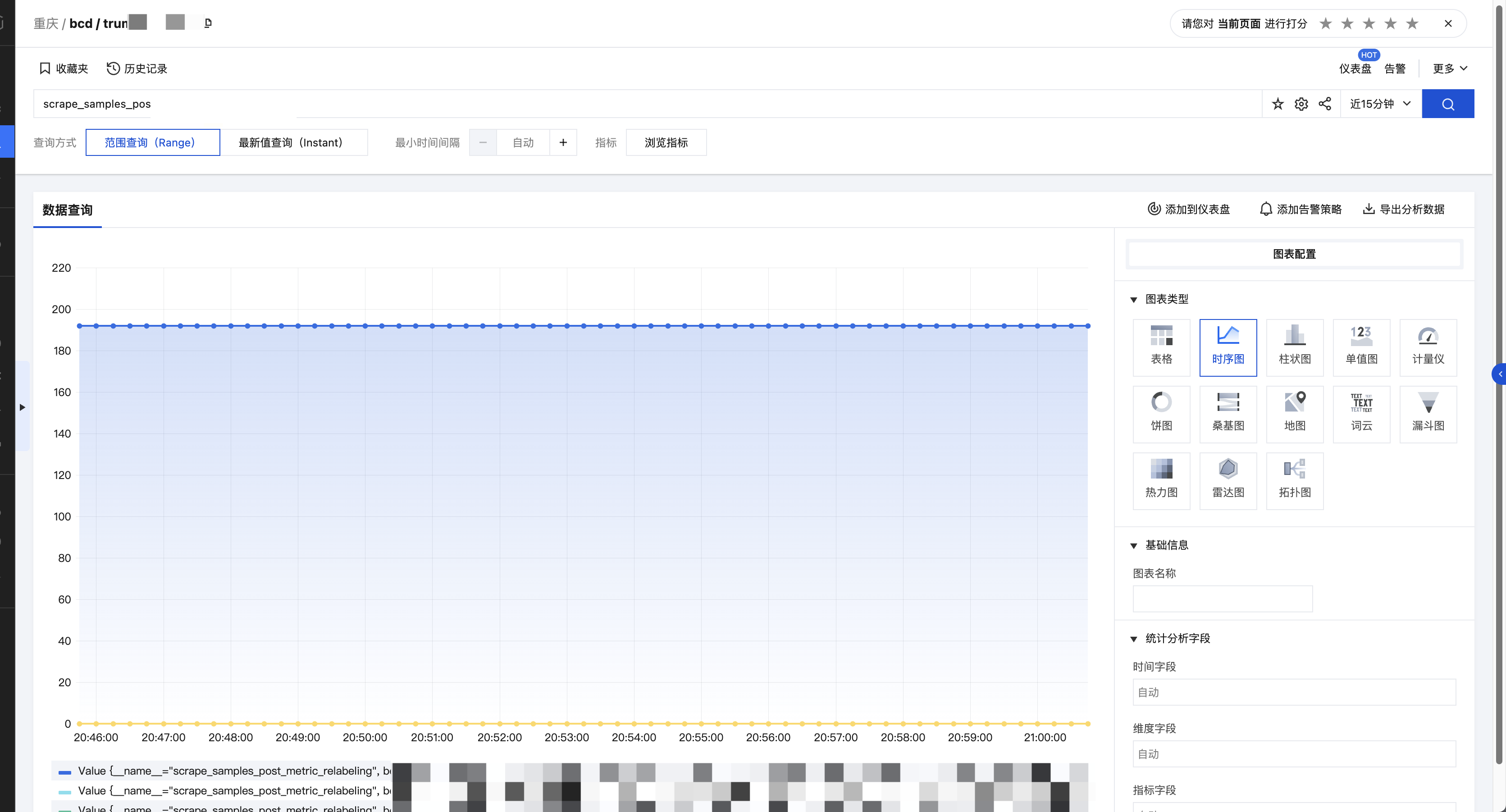
Task: Click 浏览指标 button
Action: [x=666, y=143]
